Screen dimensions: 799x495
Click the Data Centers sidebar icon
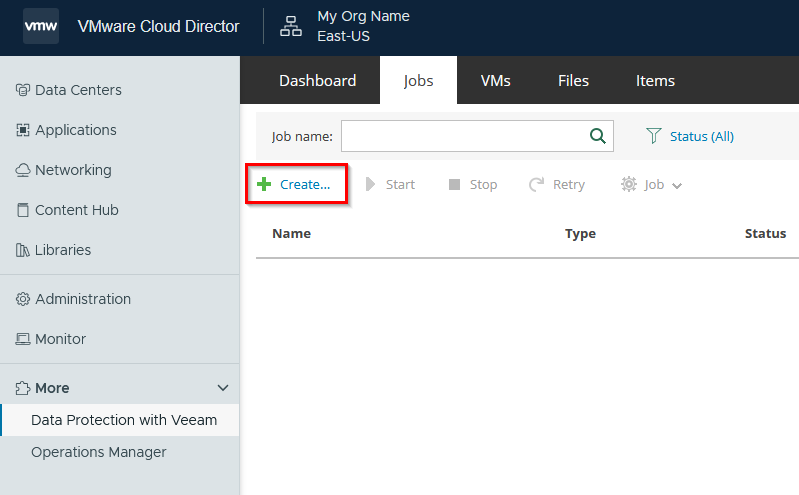click(22, 90)
